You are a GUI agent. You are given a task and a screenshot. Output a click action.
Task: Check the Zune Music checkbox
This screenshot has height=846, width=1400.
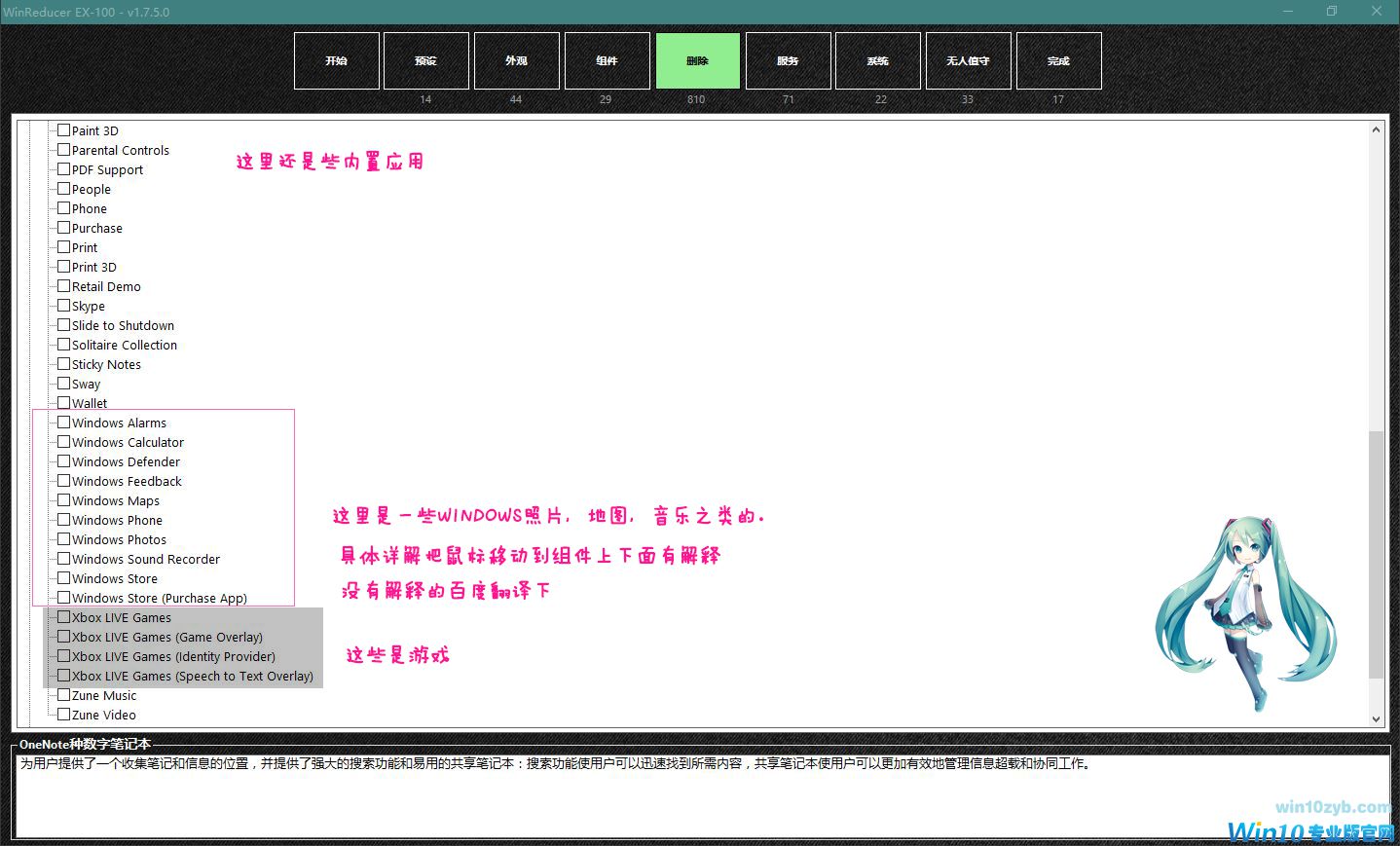(x=63, y=694)
